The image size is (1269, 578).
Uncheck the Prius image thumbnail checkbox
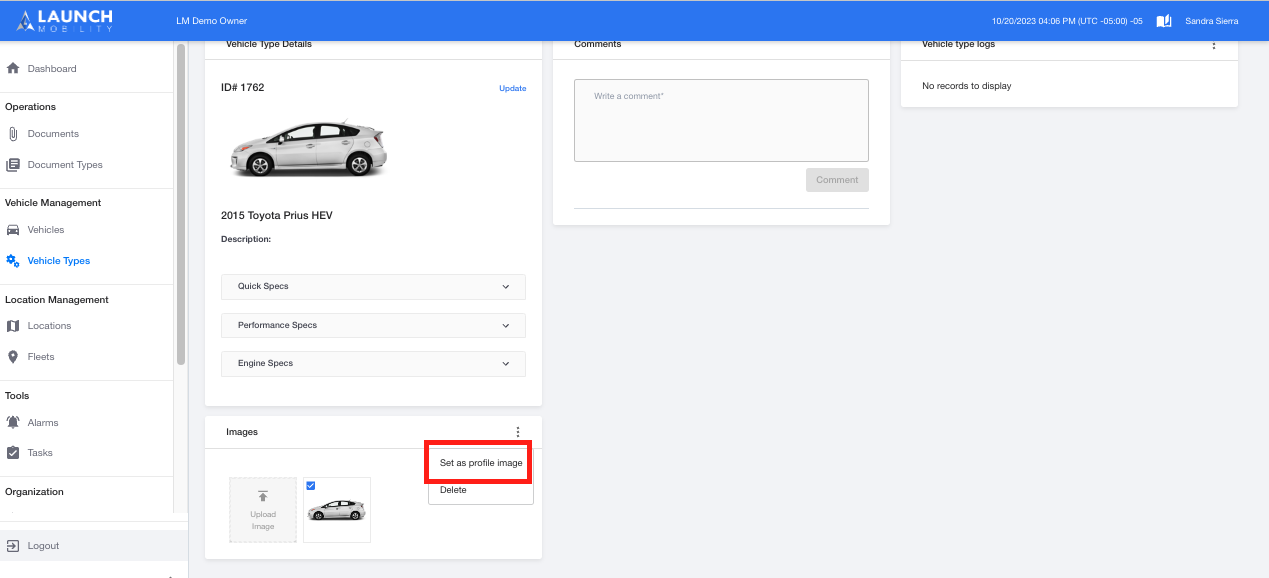[311, 486]
